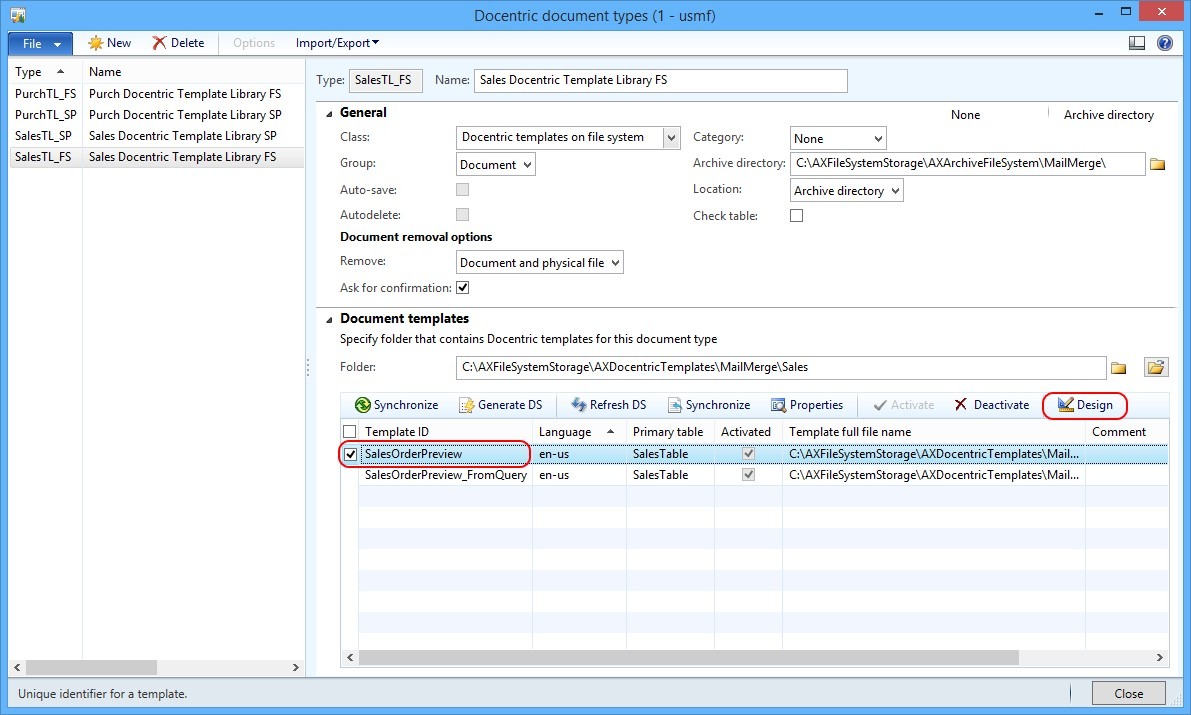Toggle the Autodelete checkbox
This screenshot has width=1191, height=715.
(463, 215)
